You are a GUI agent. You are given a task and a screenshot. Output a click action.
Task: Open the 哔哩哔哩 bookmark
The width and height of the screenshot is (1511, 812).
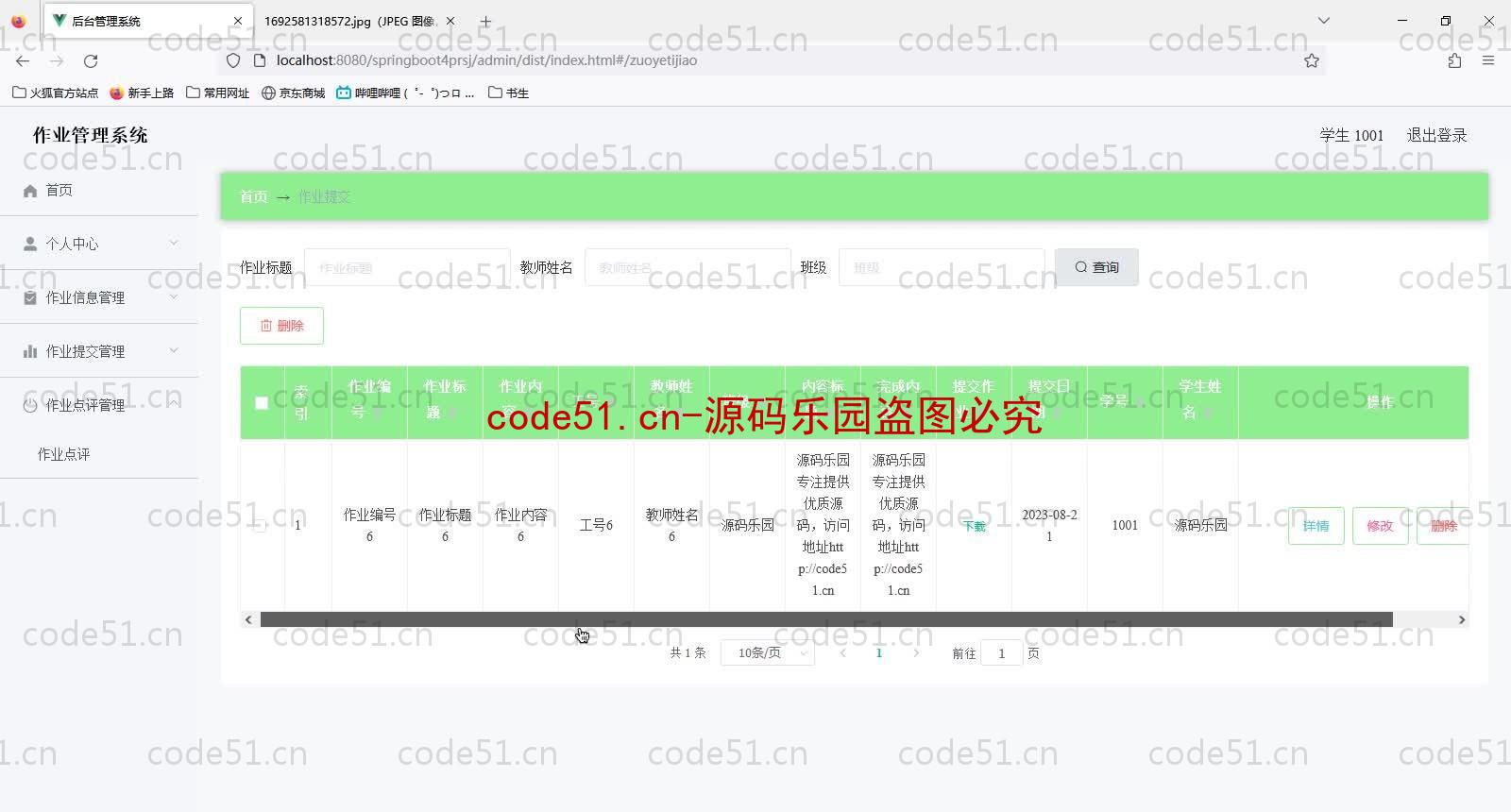406,93
